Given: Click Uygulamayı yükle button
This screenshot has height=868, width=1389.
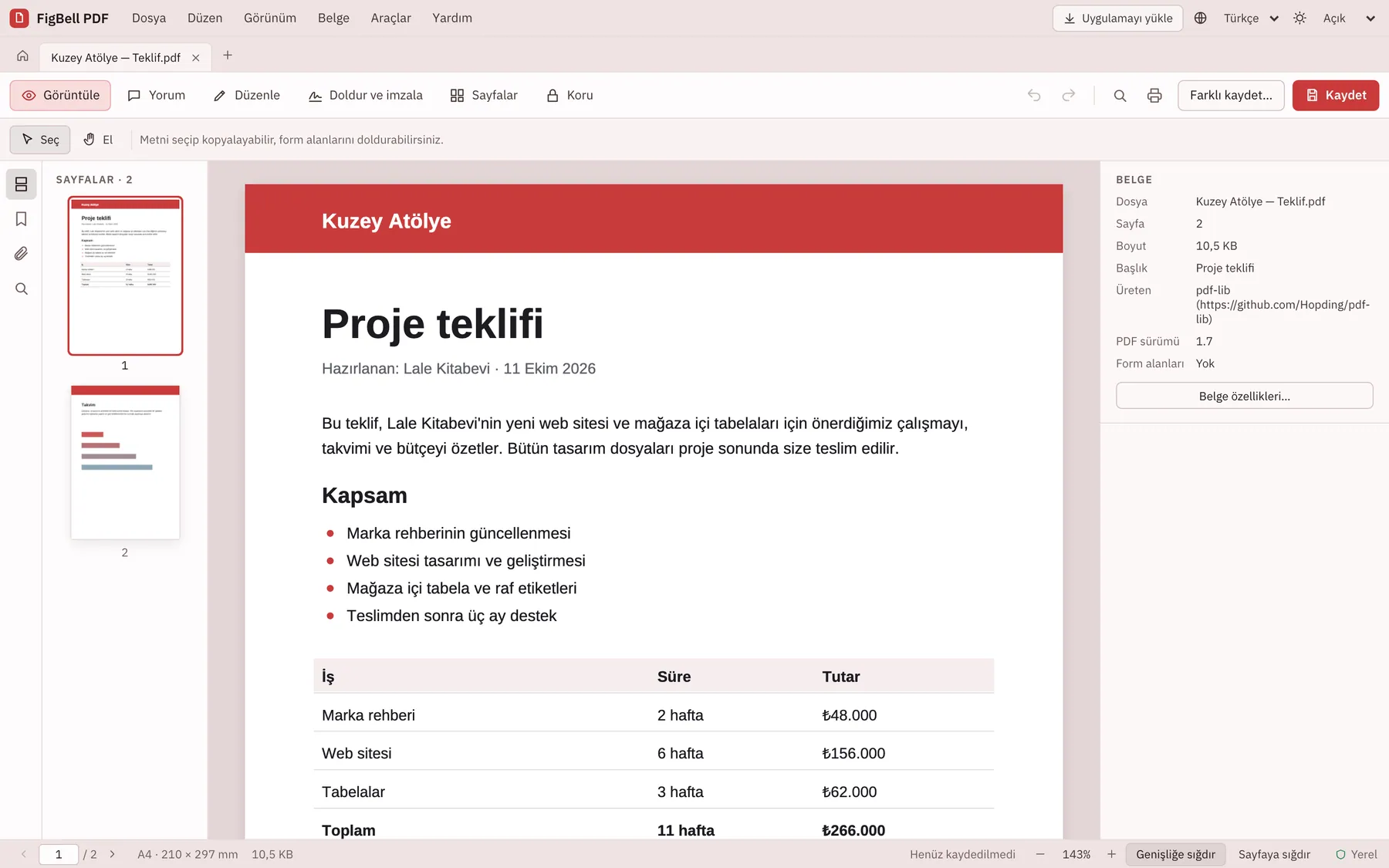Looking at the screenshot, I should pyautogui.click(x=1117, y=19).
